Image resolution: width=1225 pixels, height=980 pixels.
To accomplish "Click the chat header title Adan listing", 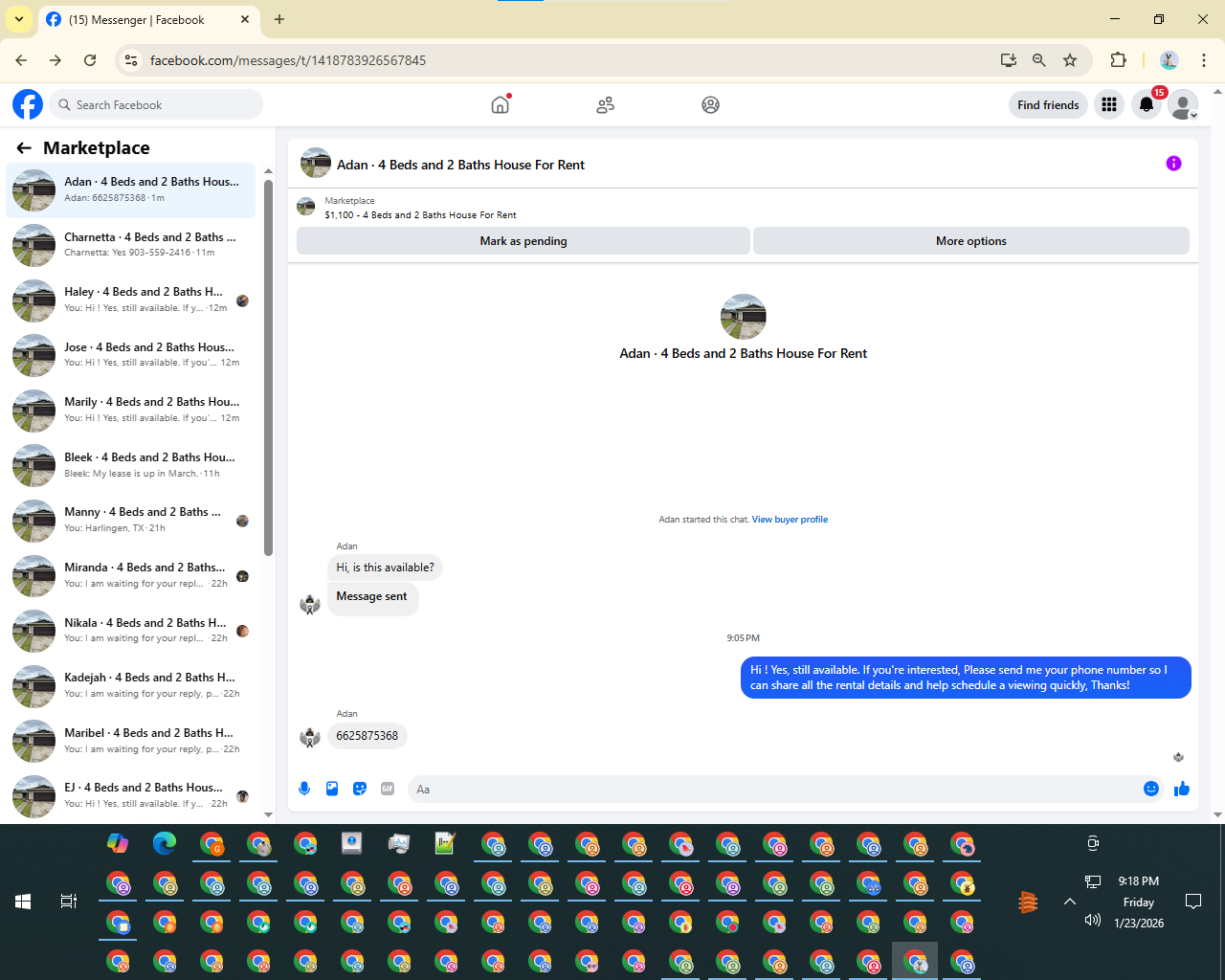I will coord(460,165).
